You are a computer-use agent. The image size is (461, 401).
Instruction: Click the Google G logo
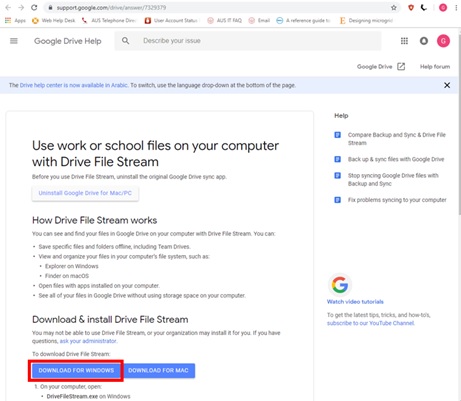340,285
